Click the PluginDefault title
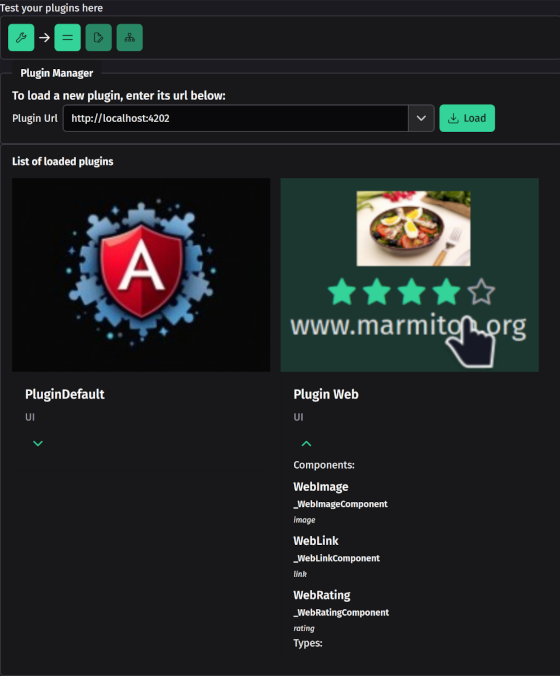 click(65, 394)
